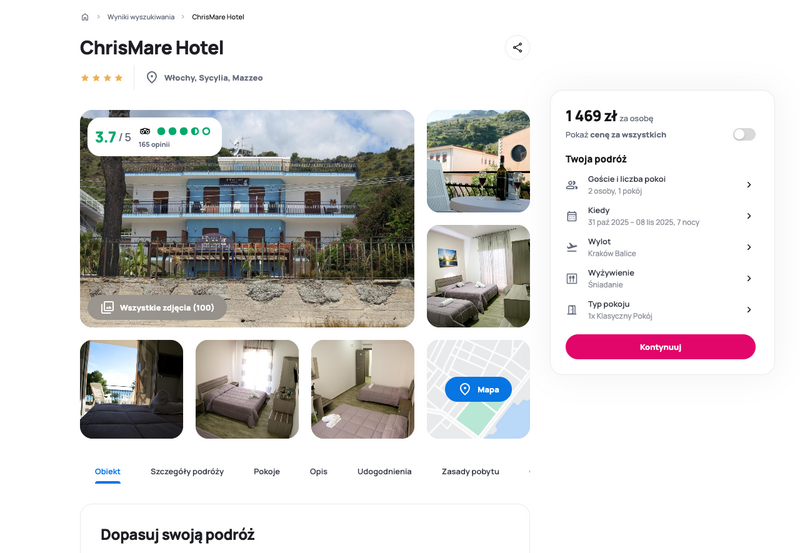Switch to the Udogodnienia tab
This screenshot has height=553, width=800.
pyautogui.click(x=384, y=471)
